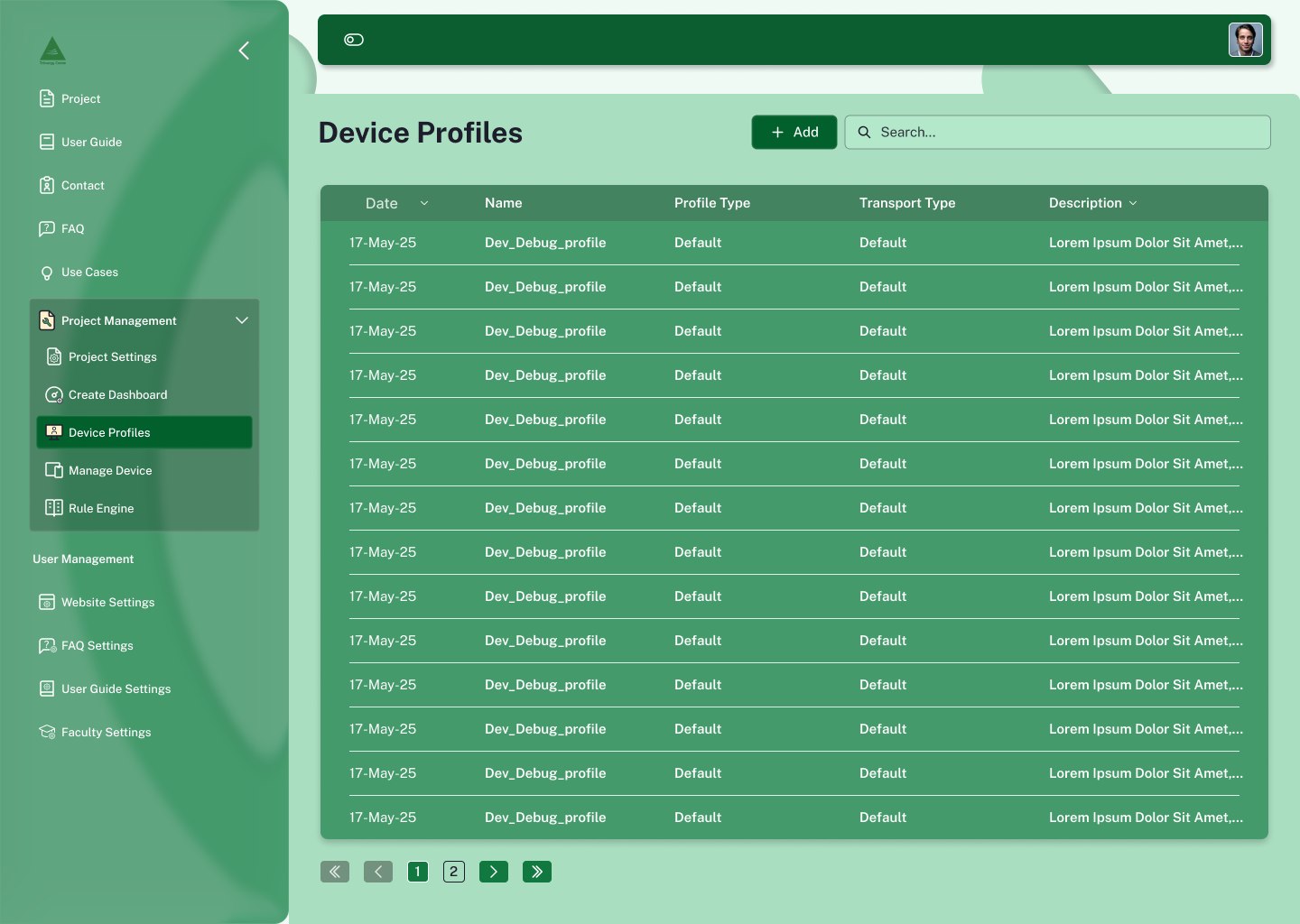Open the user profile avatar
This screenshot has width=1300, height=924.
pyautogui.click(x=1245, y=40)
